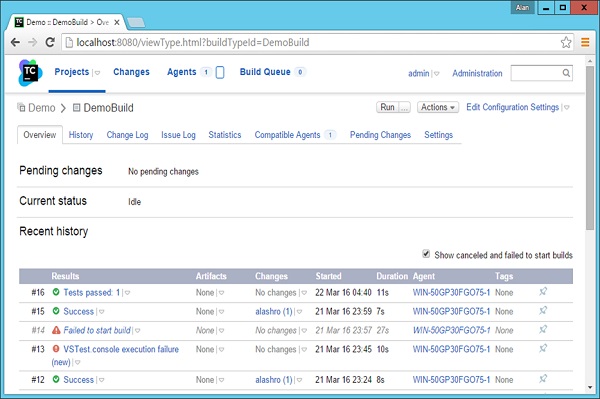Open the Pending Changes tab
This screenshot has width=600, height=399.
tap(380, 135)
